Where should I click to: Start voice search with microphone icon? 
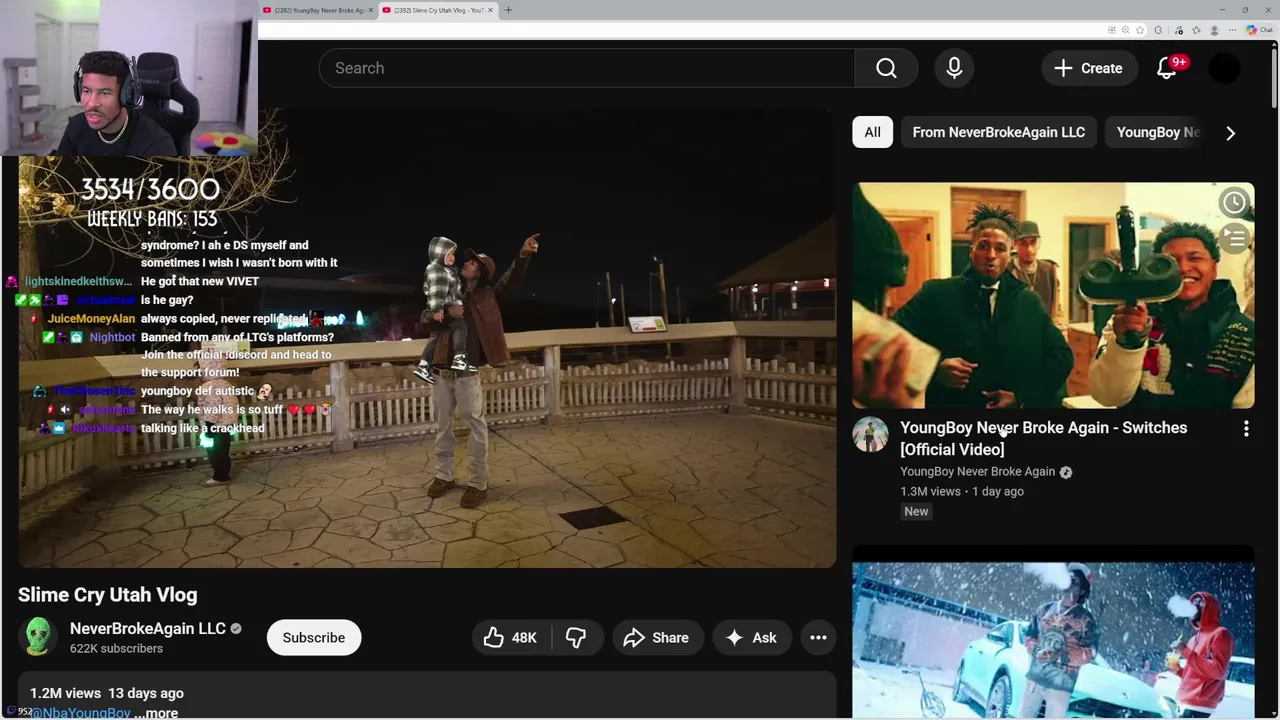[x=954, y=68]
